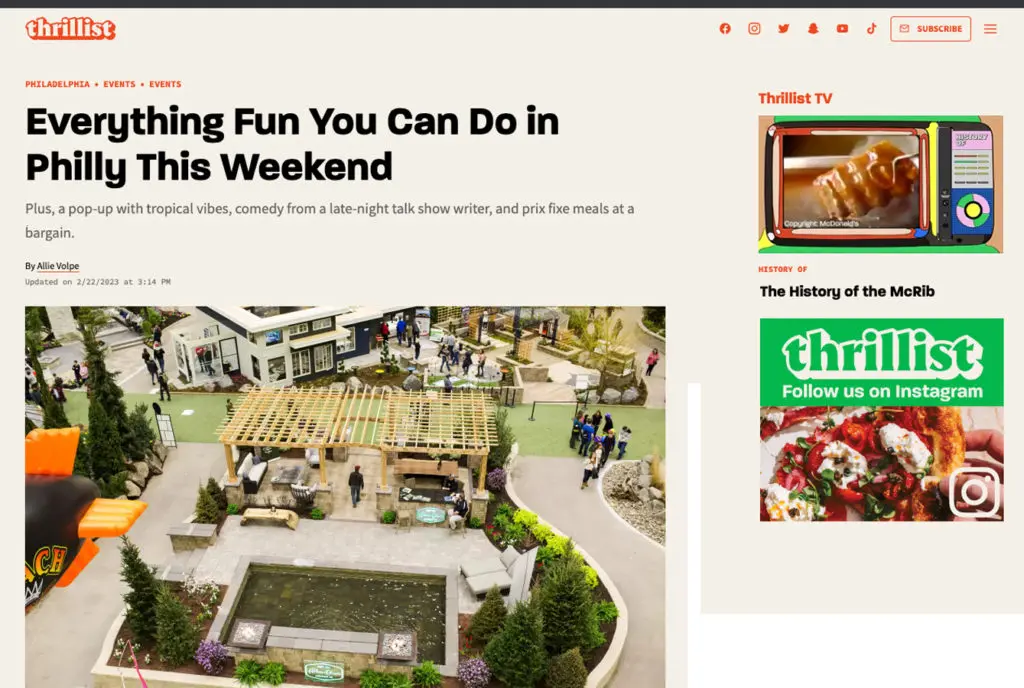The height and width of the screenshot is (688, 1024).
Task: Visit Thrillist's Twitter profile icon
Action: pyautogui.click(x=784, y=29)
